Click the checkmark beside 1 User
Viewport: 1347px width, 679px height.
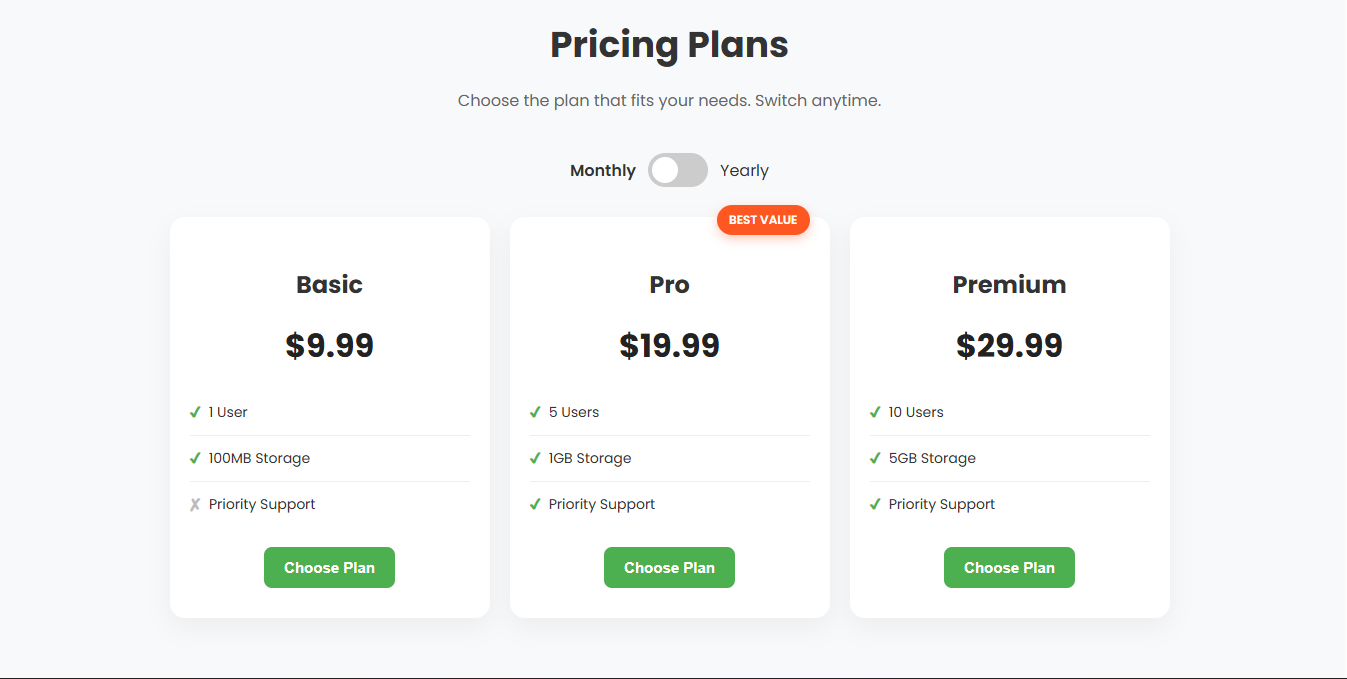(x=195, y=412)
